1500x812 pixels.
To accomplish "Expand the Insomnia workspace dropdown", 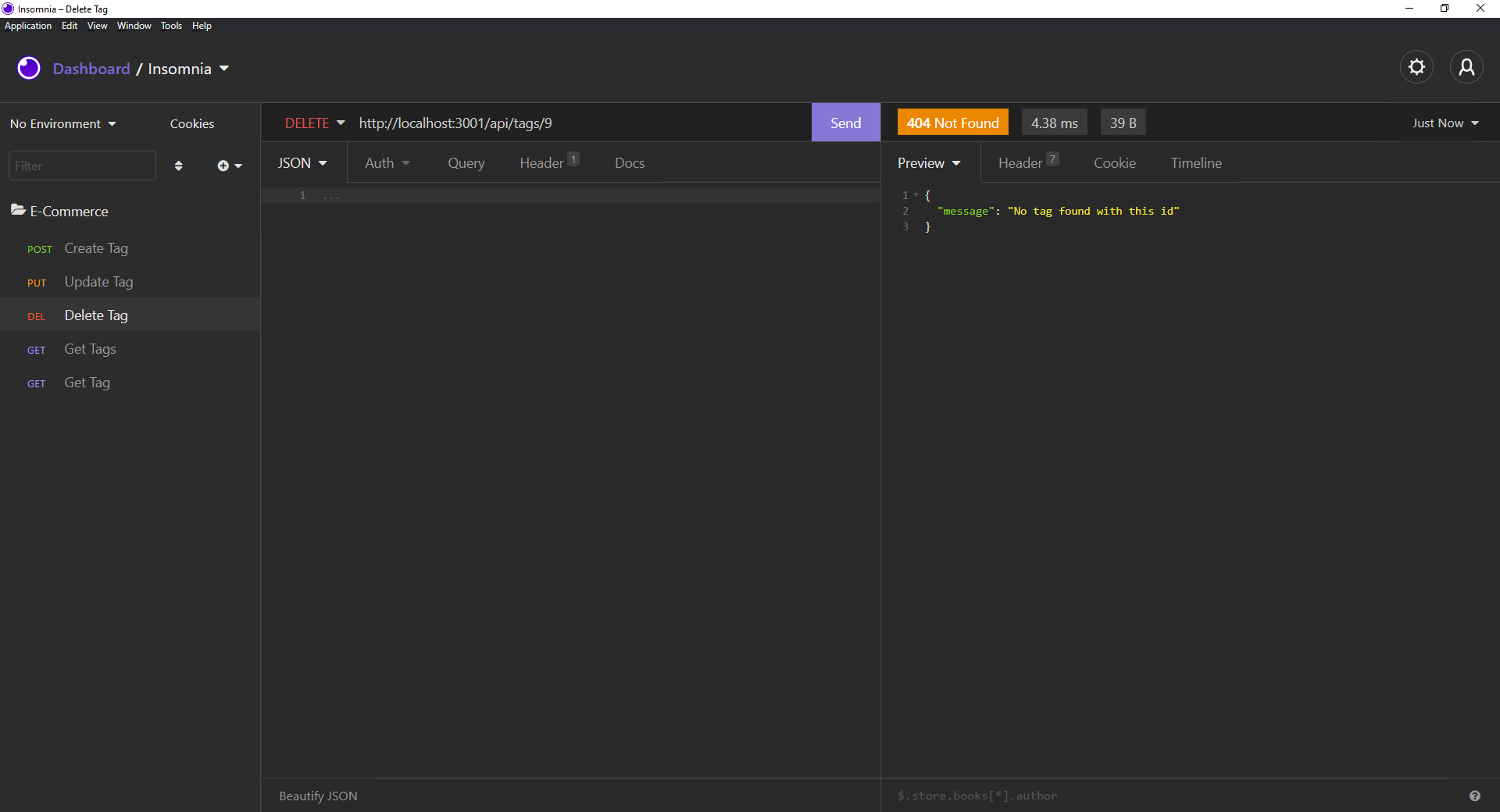I will tap(188, 69).
